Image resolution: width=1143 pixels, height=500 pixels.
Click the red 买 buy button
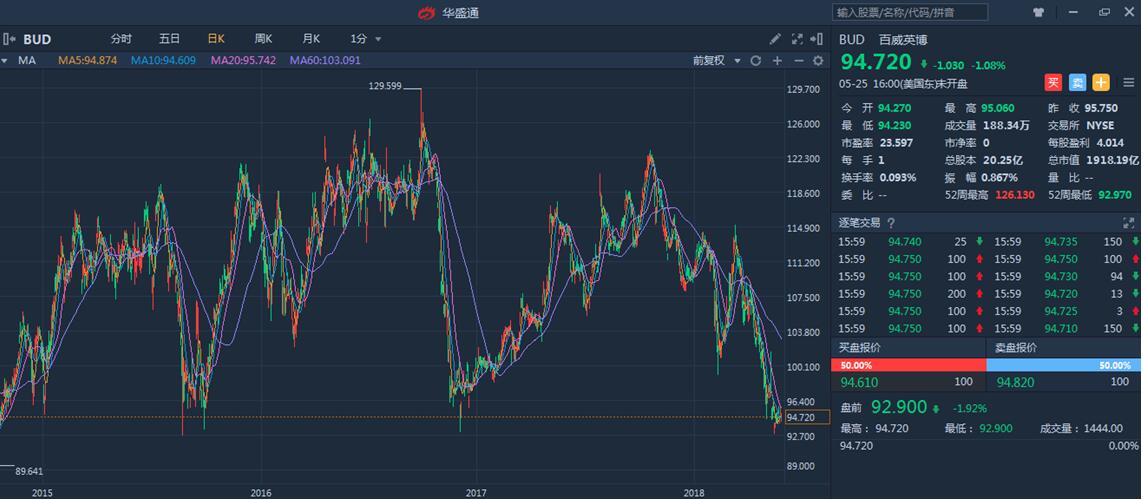point(1053,82)
